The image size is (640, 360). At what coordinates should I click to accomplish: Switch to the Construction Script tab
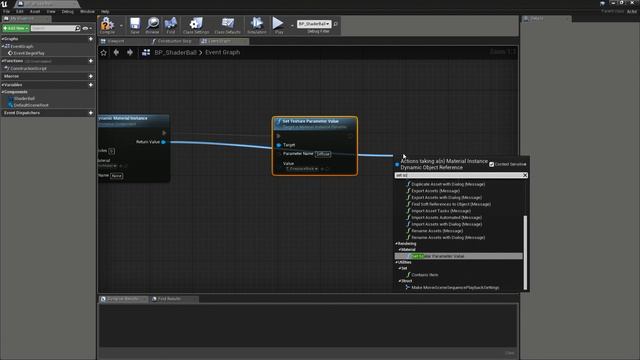(x=173, y=41)
